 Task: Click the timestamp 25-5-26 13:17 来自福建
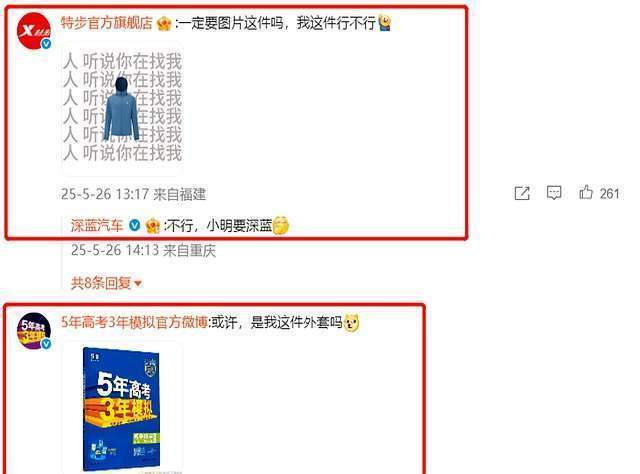(133, 194)
